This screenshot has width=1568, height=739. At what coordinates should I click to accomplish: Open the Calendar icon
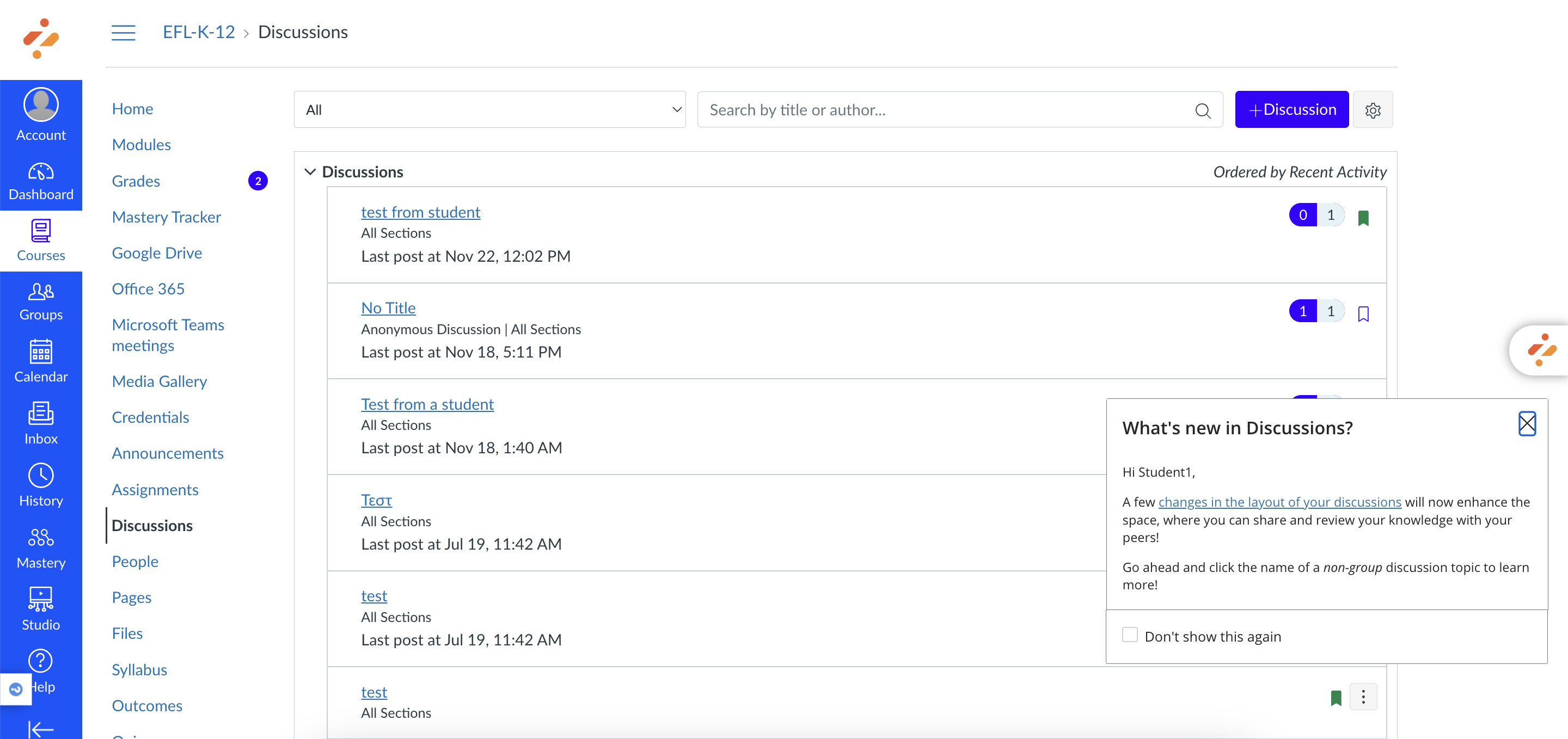pyautogui.click(x=41, y=352)
